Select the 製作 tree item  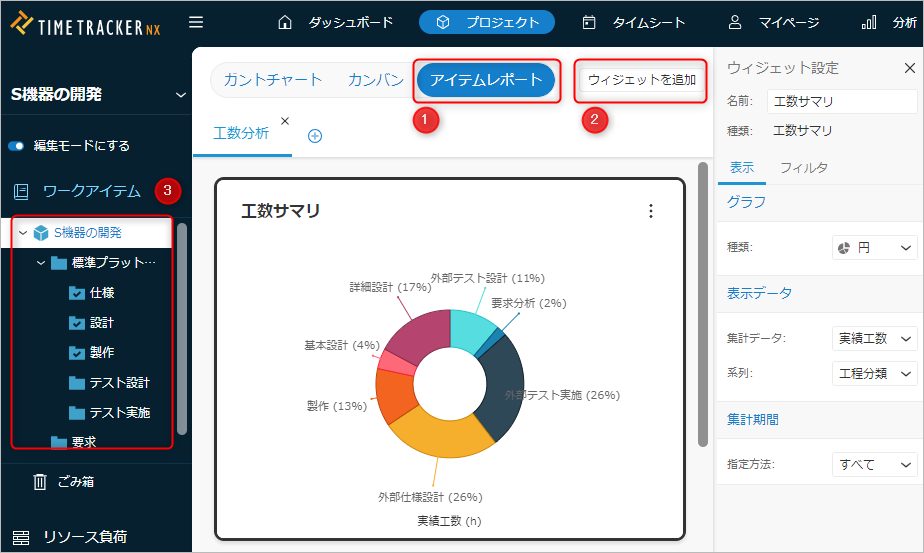tap(101, 353)
